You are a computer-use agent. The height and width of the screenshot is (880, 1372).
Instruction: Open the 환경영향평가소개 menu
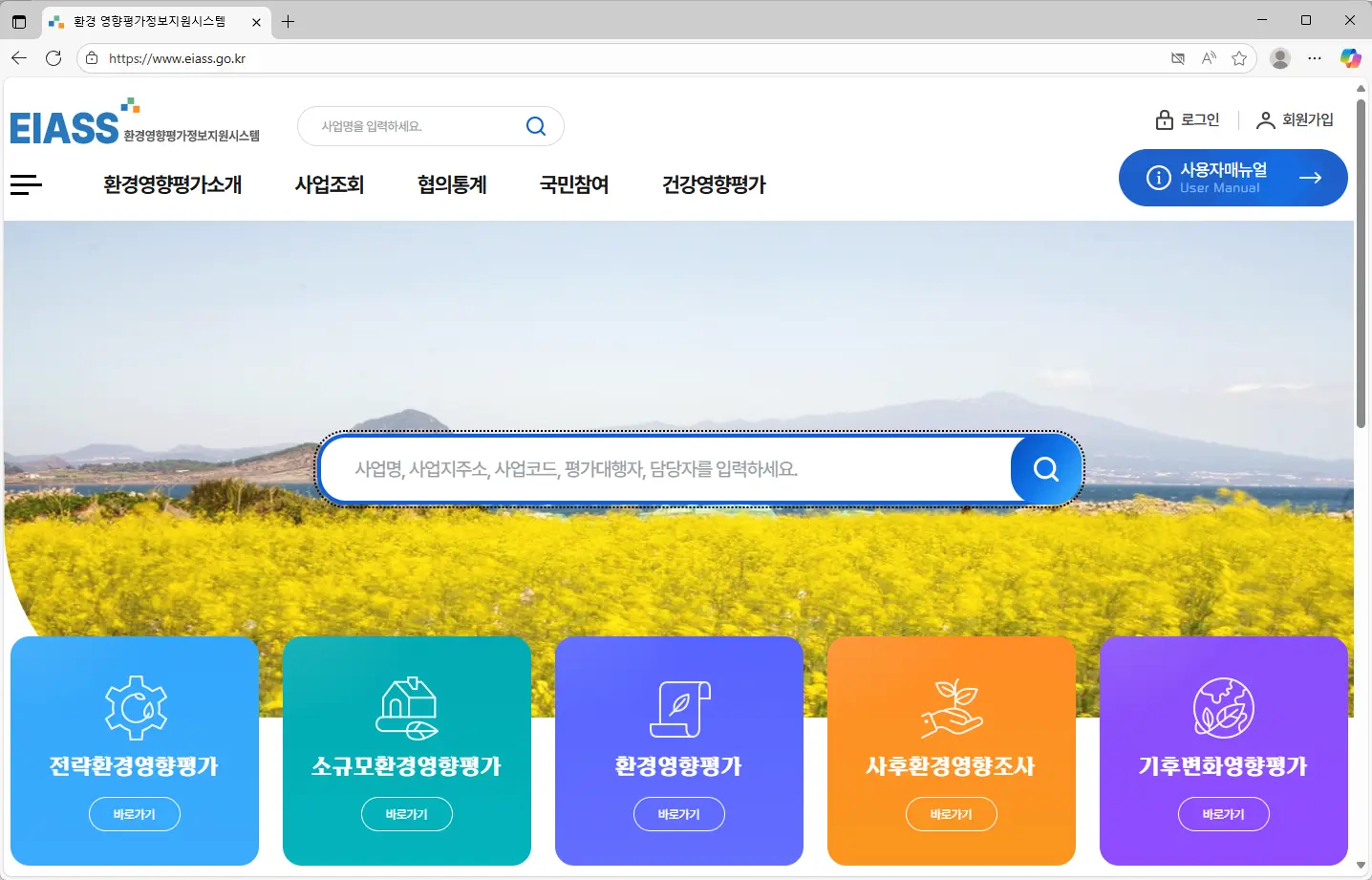pyautogui.click(x=172, y=184)
